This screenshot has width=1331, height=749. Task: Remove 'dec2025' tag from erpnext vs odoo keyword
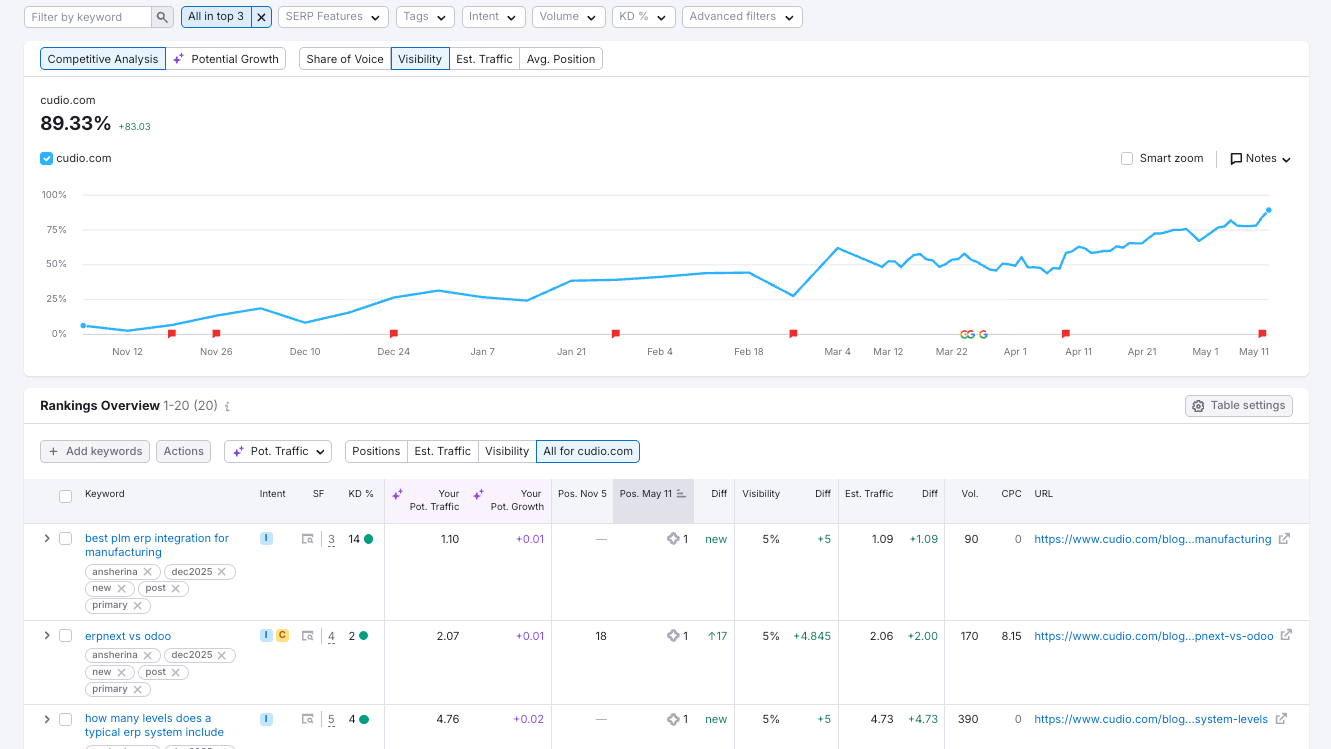point(222,656)
